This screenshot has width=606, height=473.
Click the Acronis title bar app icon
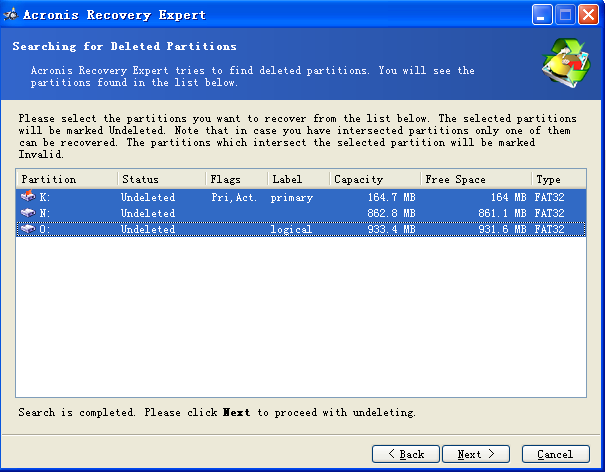point(10,15)
